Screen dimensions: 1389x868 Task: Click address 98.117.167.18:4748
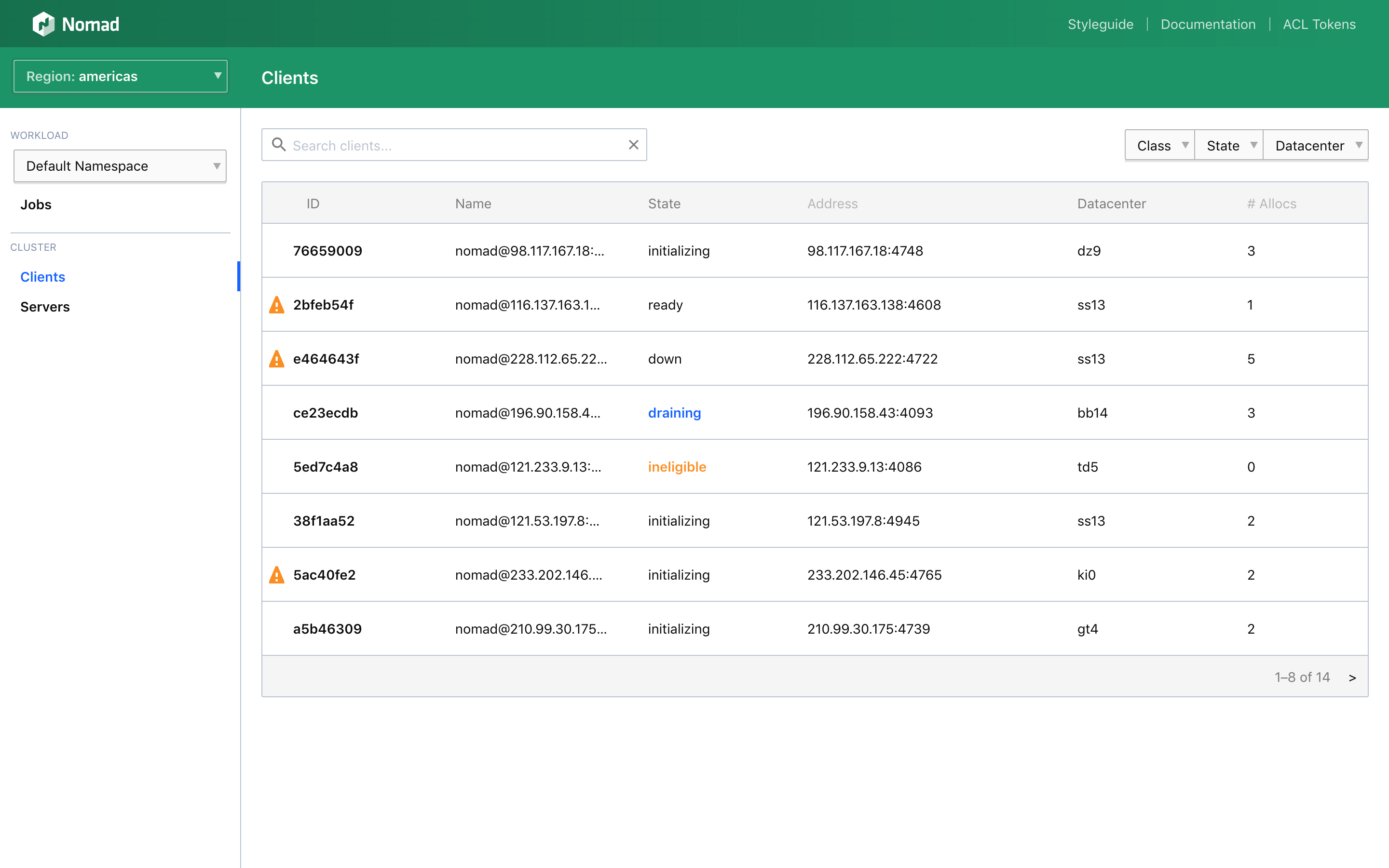click(865, 251)
